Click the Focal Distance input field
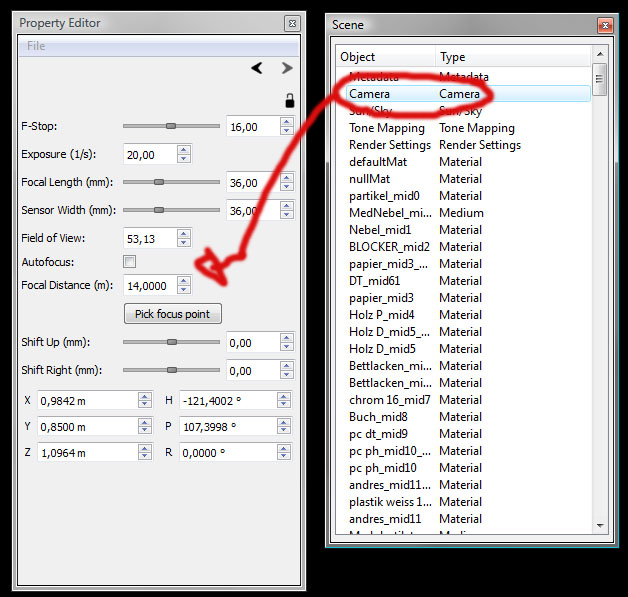The width and height of the screenshot is (628, 597). (x=149, y=285)
